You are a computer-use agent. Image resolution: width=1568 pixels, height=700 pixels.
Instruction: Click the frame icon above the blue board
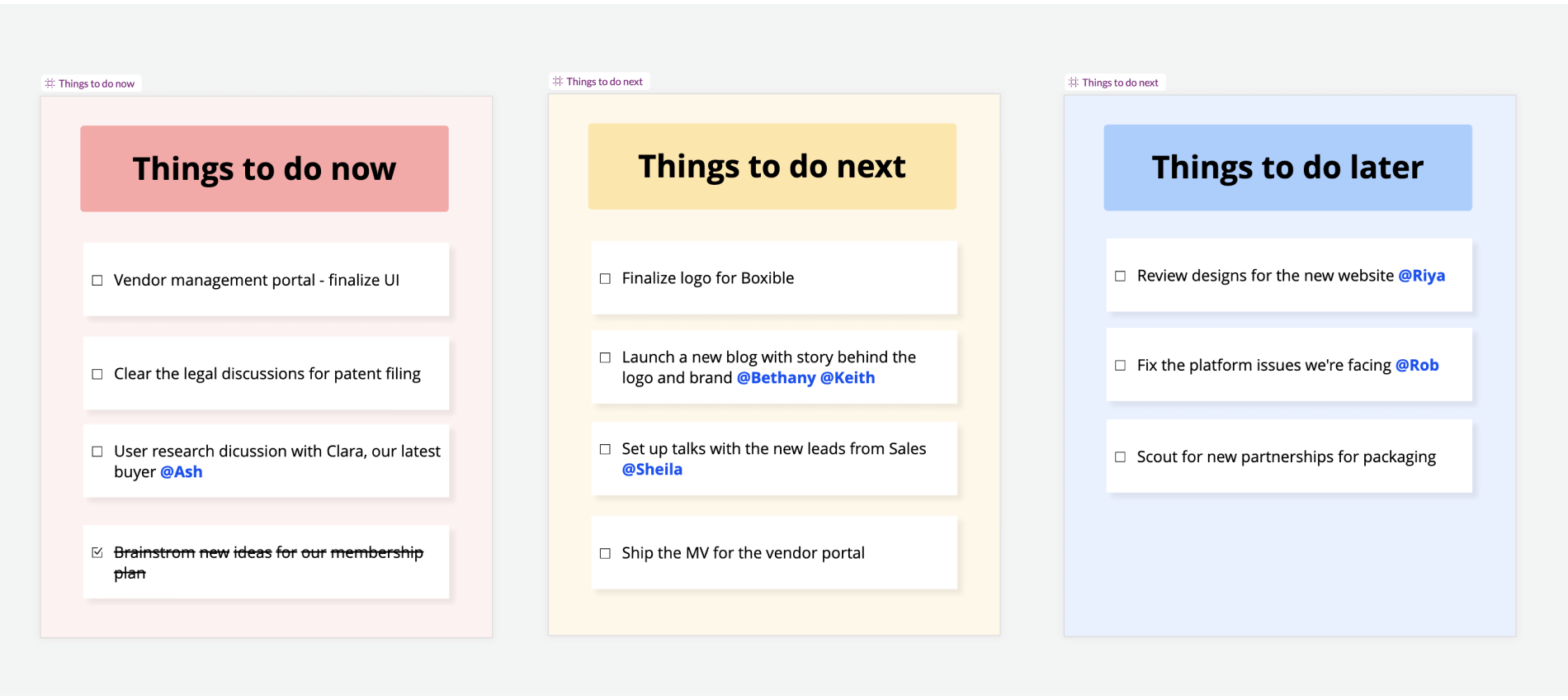(x=1074, y=83)
